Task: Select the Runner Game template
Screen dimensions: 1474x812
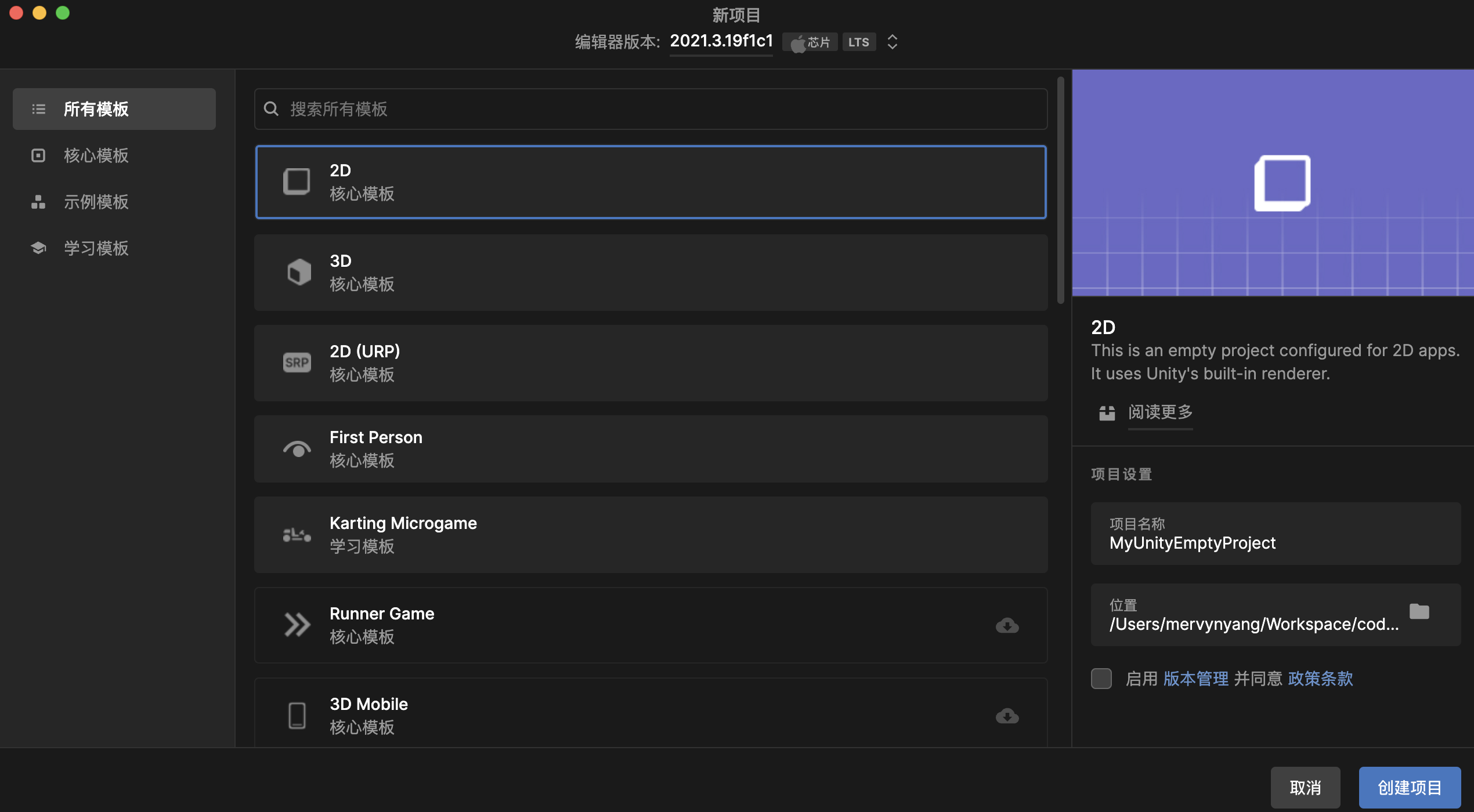Action: click(651, 625)
